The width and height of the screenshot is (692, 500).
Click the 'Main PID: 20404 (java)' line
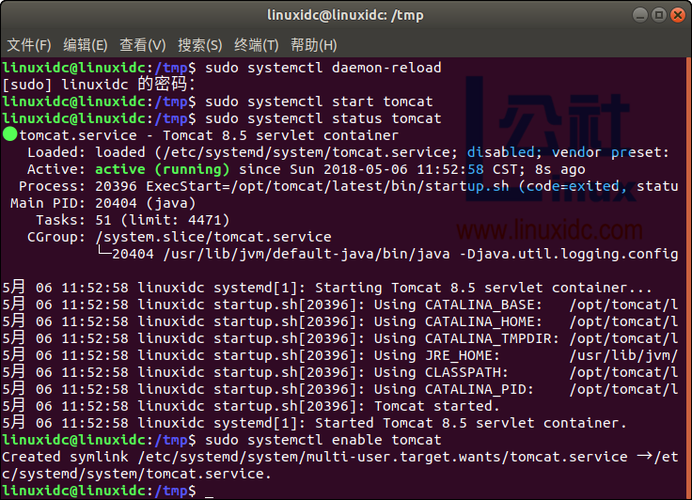pos(103,203)
